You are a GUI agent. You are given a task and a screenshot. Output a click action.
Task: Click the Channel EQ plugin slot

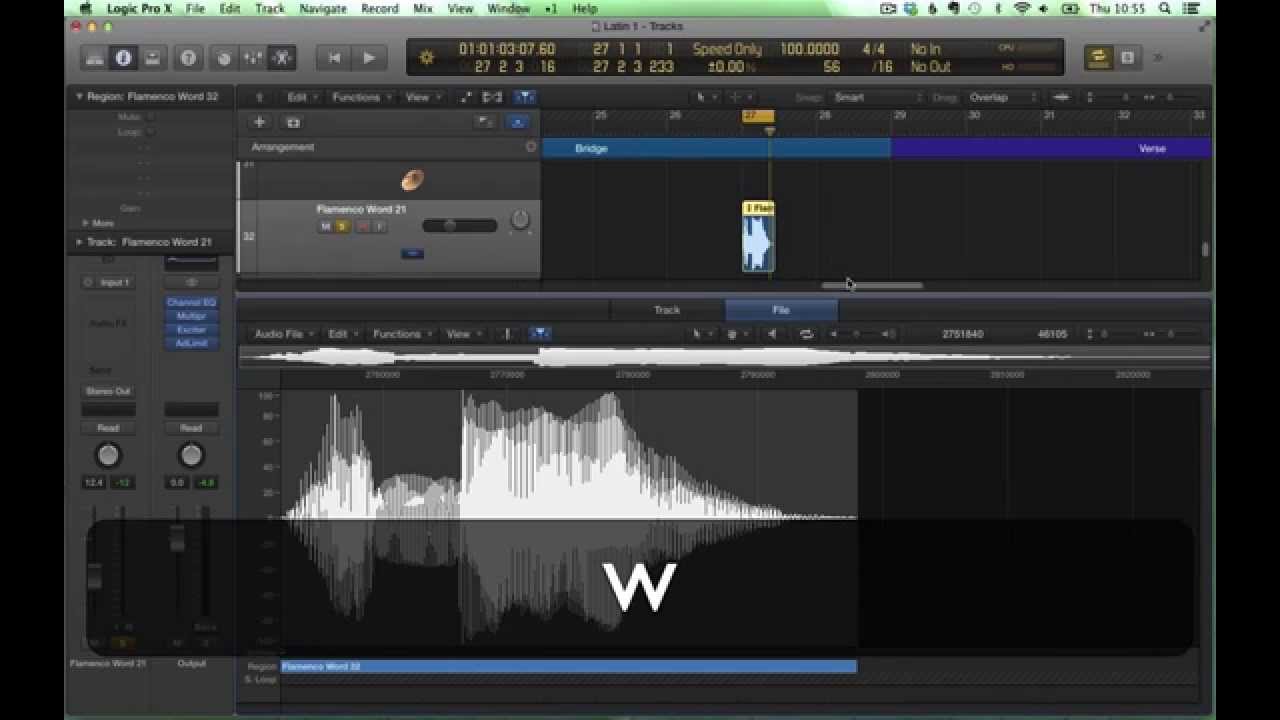click(x=191, y=302)
